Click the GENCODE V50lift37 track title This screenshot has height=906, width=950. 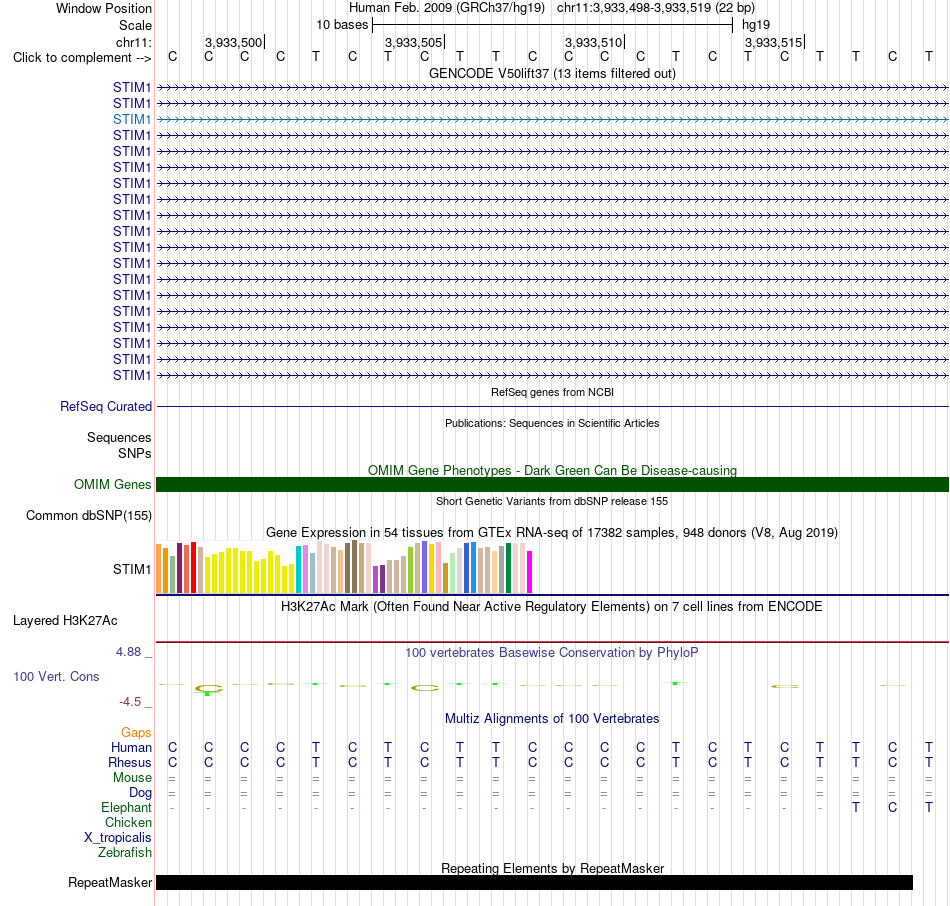pos(552,73)
